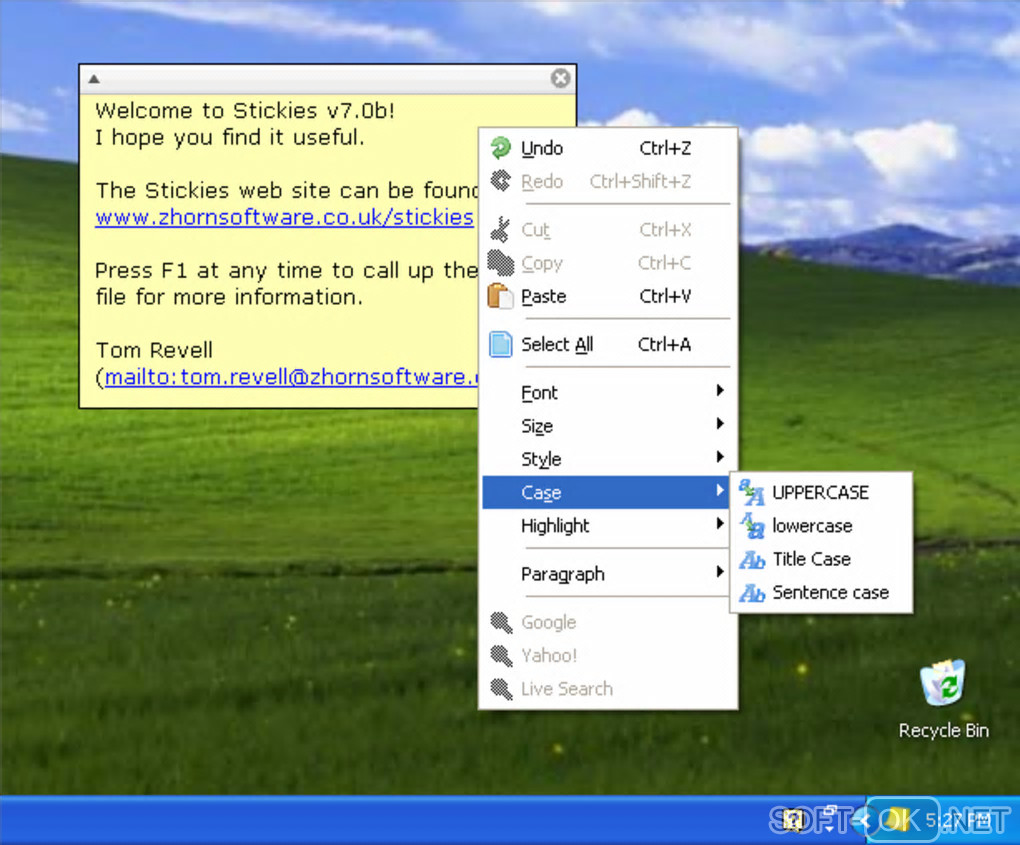Click the Cut menu entry
The height and width of the screenshot is (845, 1020).
pos(606,230)
